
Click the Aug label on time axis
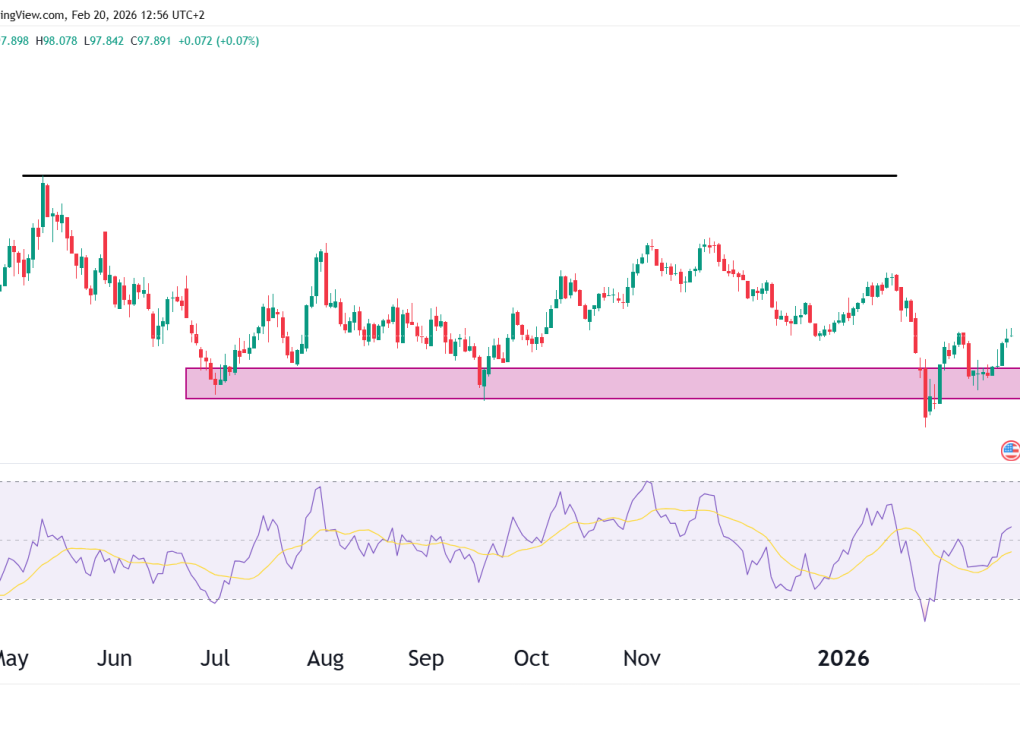point(325,659)
